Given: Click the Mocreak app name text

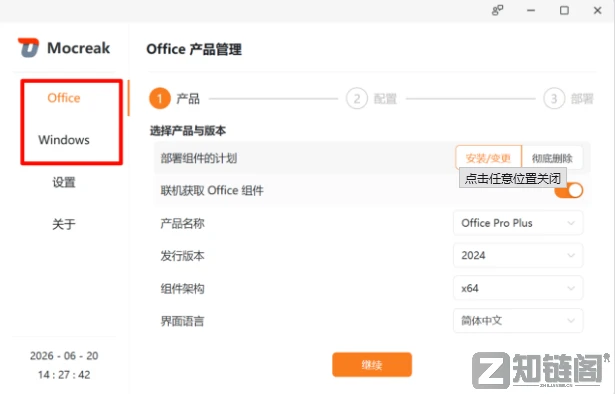Looking at the screenshot, I should pos(78,48).
